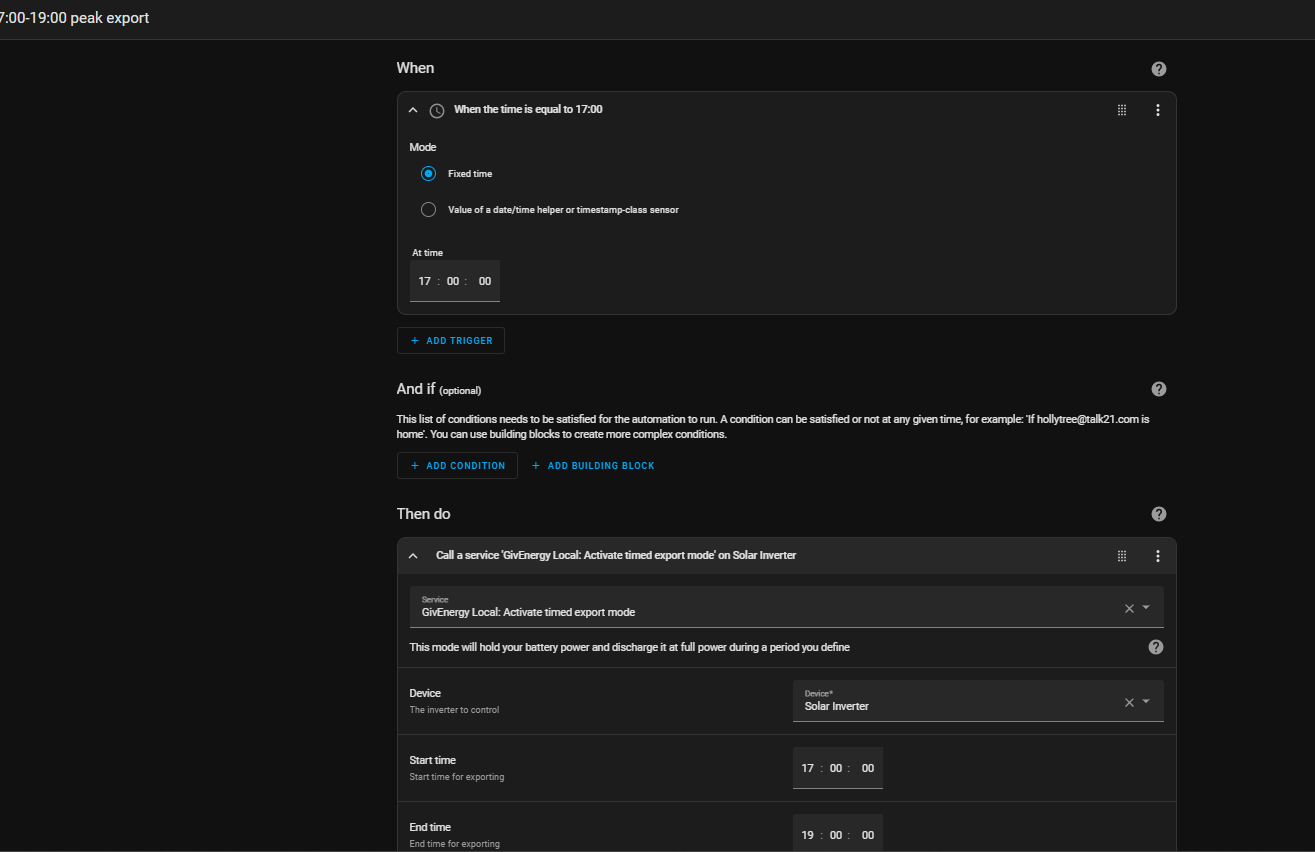This screenshot has width=1315, height=852.
Task: Click the hours field of End time
Action: 807,835
